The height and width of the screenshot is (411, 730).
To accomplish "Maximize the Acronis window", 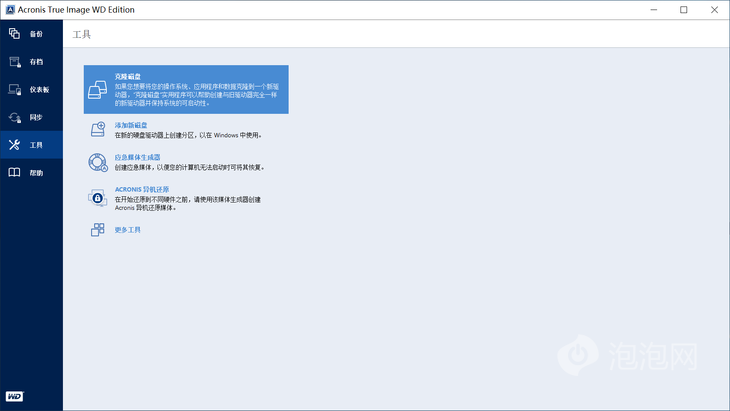I will pos(683,10).
